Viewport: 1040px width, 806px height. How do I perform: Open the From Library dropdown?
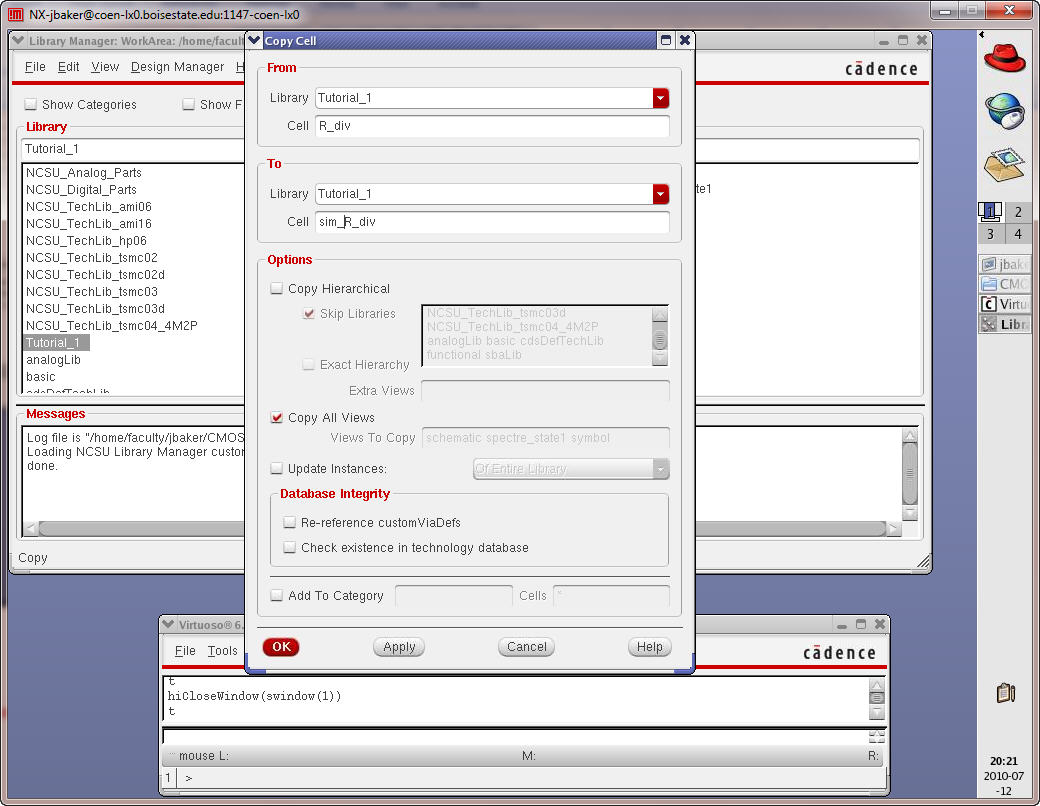pyautogui.click(x=660, y=98)
